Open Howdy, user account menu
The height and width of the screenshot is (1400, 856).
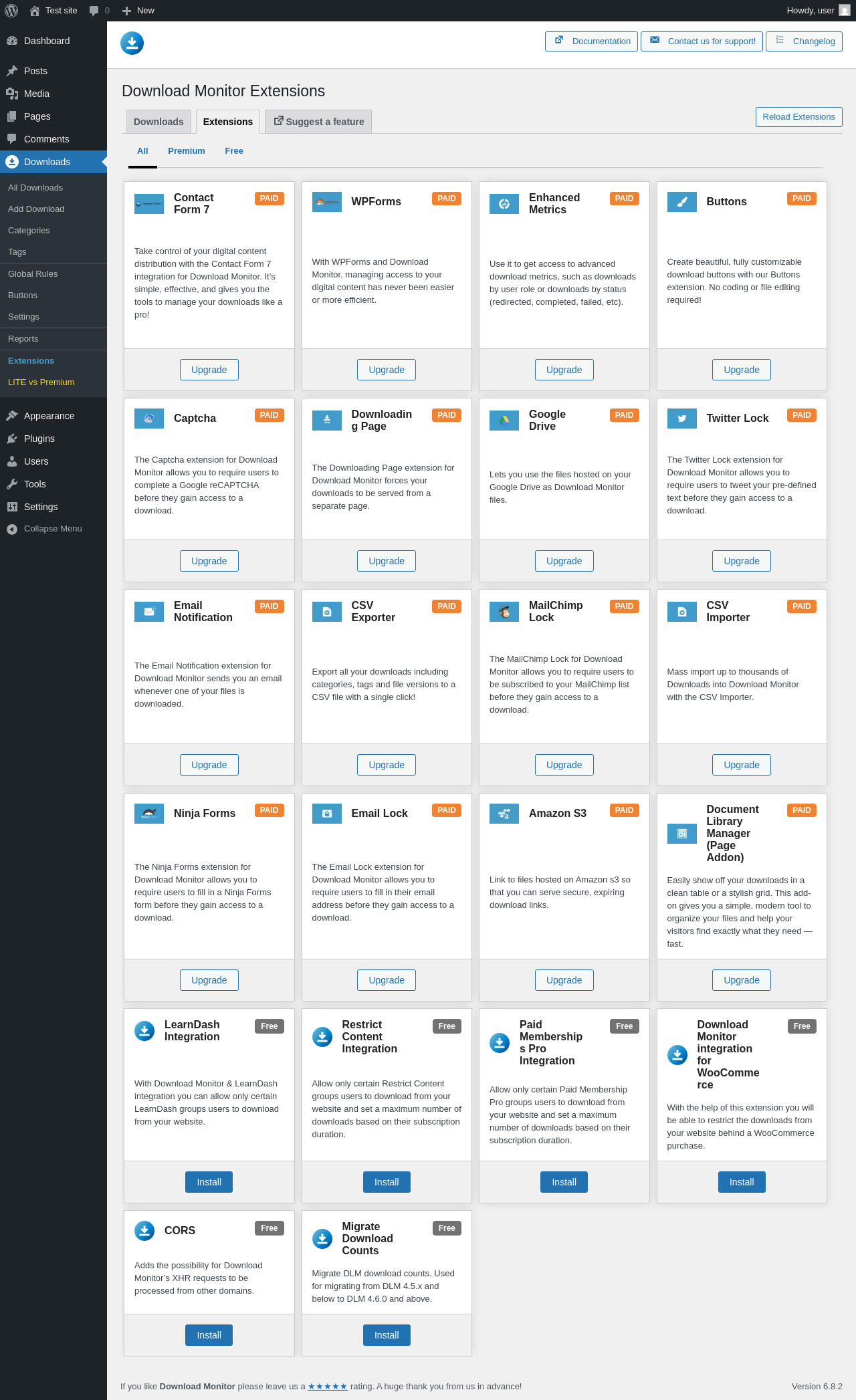click(x=819, y=11)
